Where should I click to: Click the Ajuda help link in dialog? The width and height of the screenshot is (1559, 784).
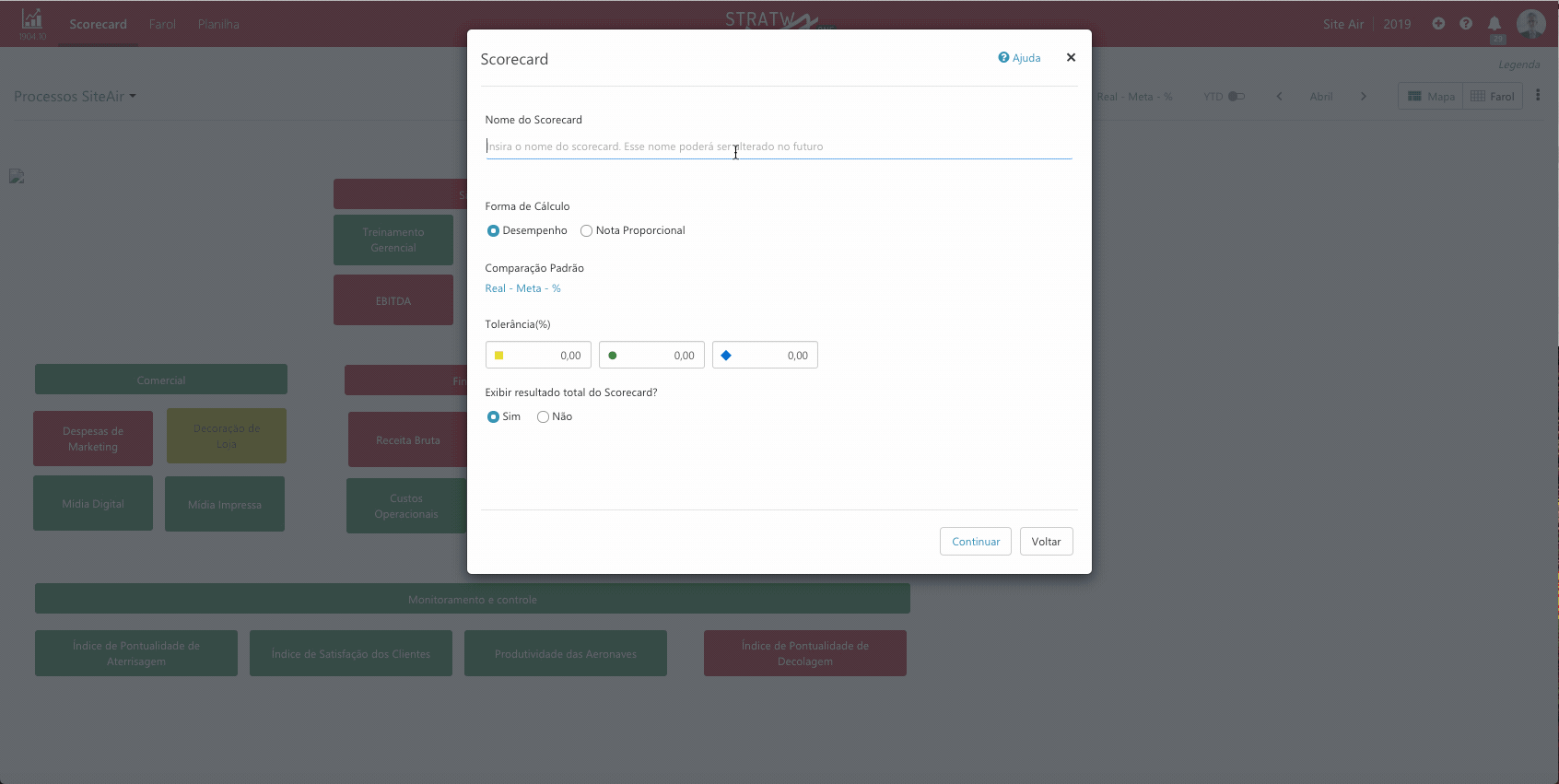pyautogui.click(x=1019, y=58)
